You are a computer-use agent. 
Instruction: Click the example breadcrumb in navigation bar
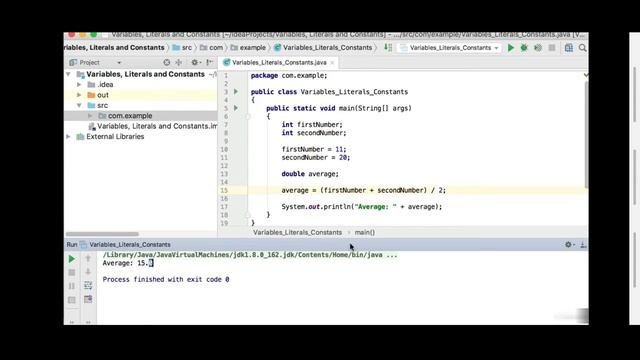[248, 48]
